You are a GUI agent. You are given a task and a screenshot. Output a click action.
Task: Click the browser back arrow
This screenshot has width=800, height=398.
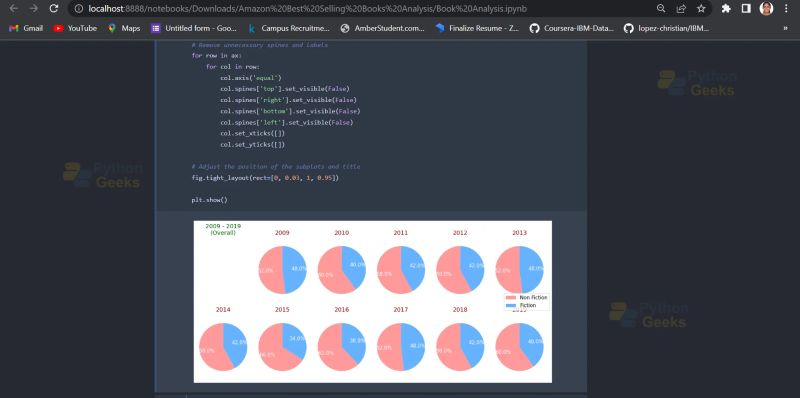pos(14,9)
